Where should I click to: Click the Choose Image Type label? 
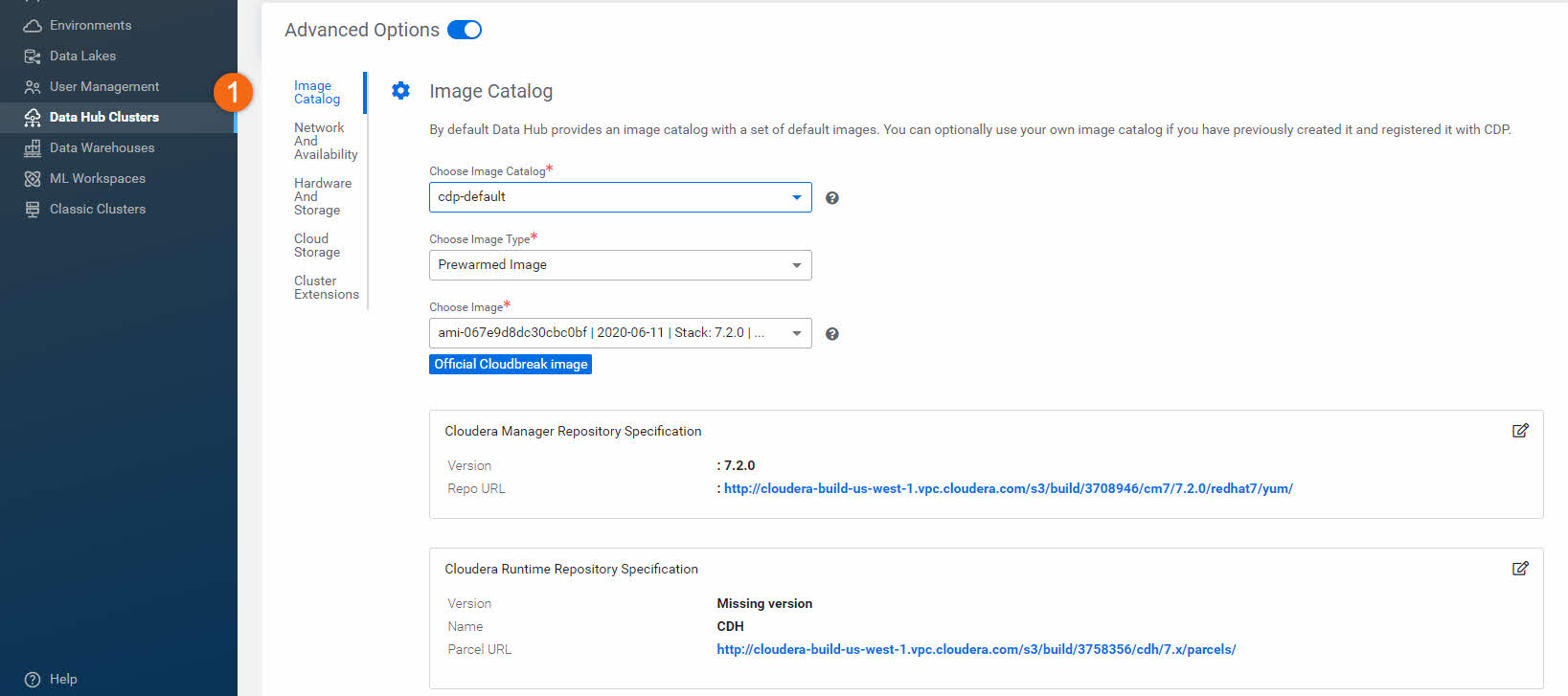point(479,239)
